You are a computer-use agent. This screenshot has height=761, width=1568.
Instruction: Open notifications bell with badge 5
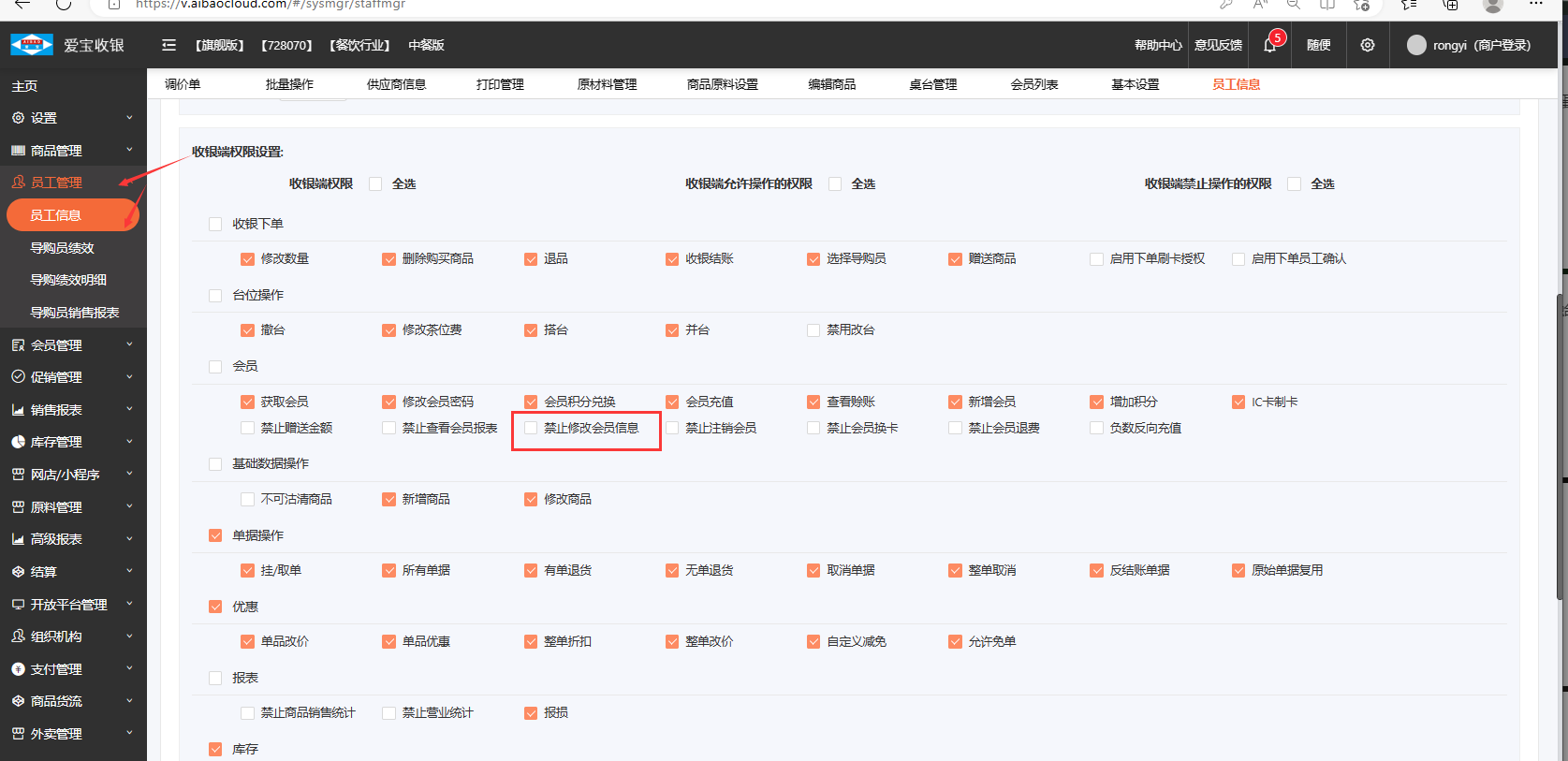click(x=1270, y=45)
